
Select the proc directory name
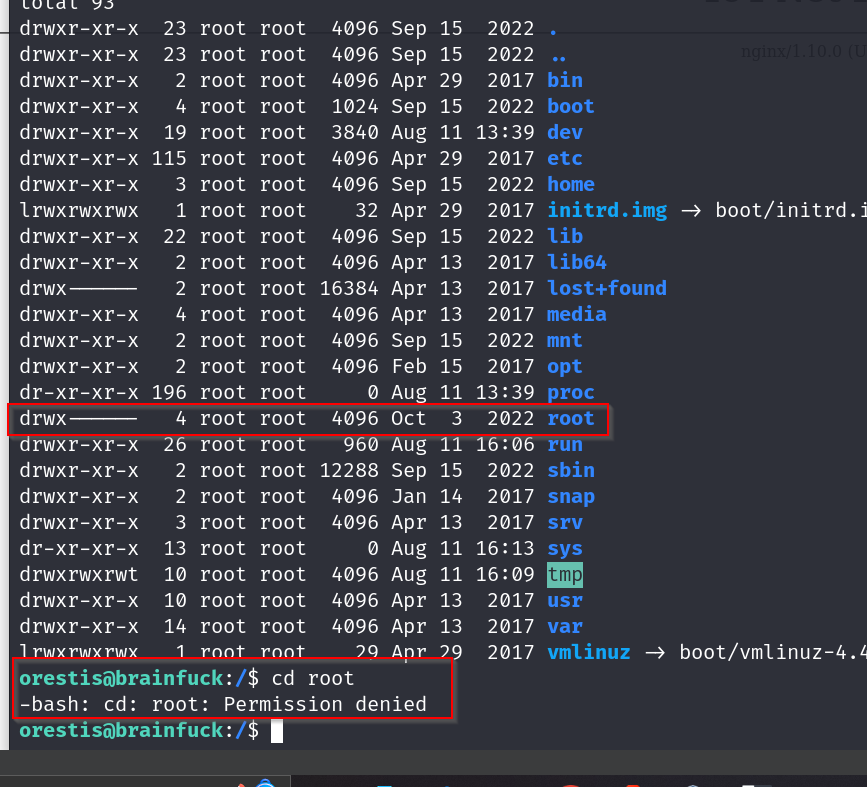tap(571, 392)
